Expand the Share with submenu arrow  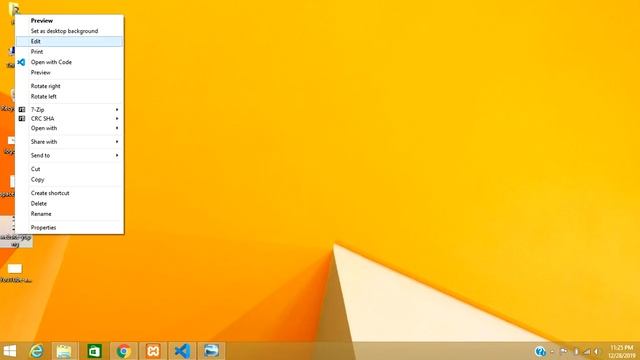tap(117, 142)
